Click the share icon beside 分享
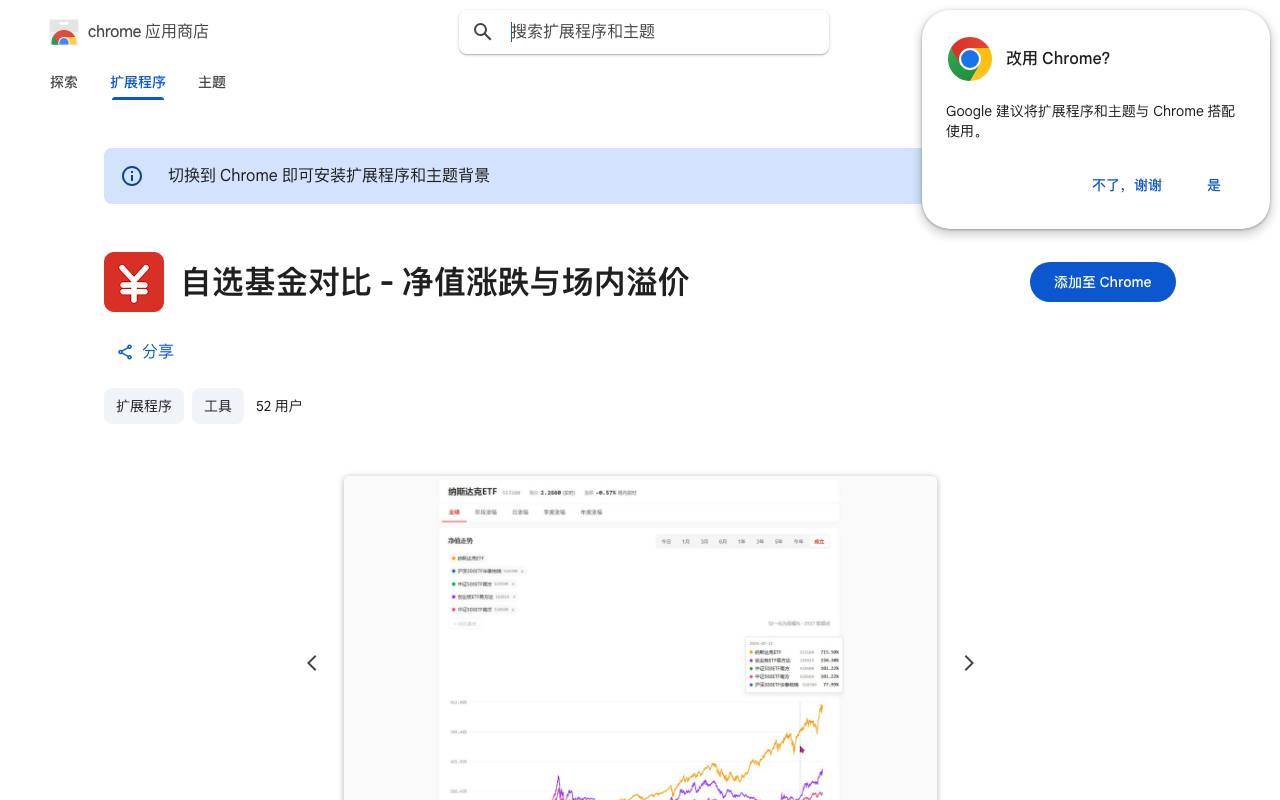 point(125,352)
